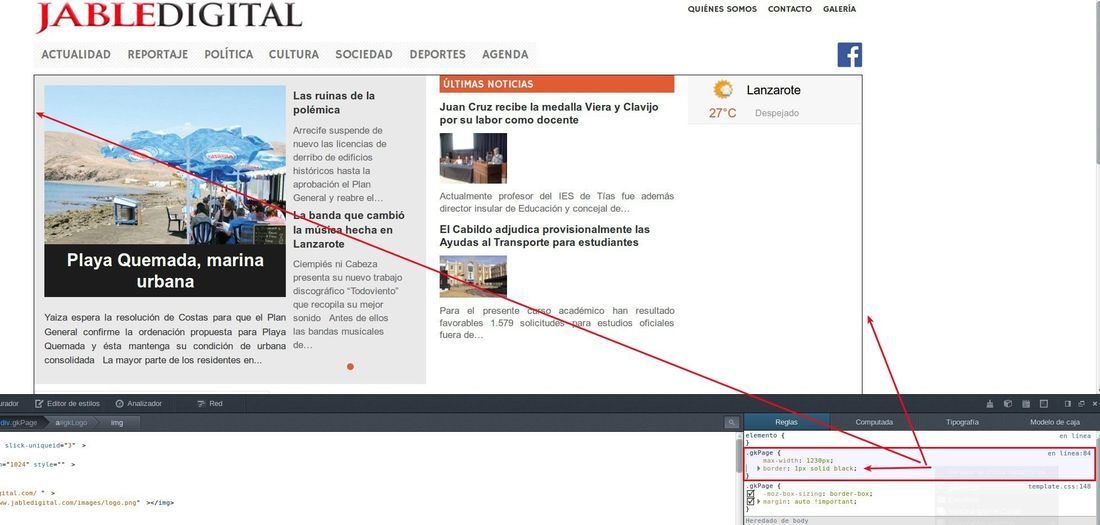Switch to the Computada tab
1100x525 pixels.
point(874,423)
